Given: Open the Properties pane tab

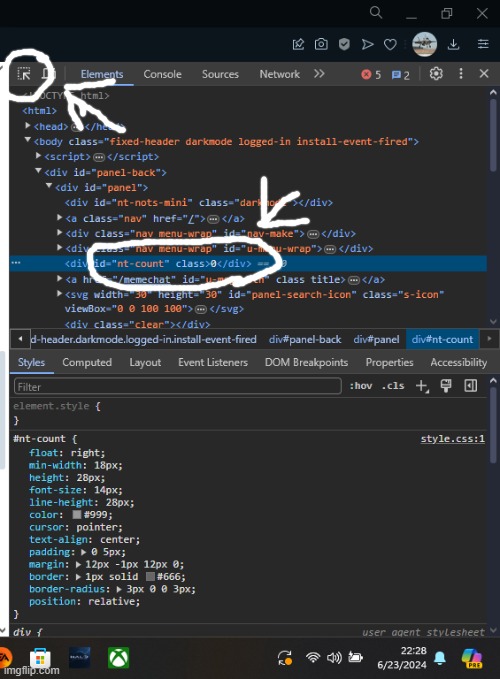Looking at the screenshot, I should [390, 362].
